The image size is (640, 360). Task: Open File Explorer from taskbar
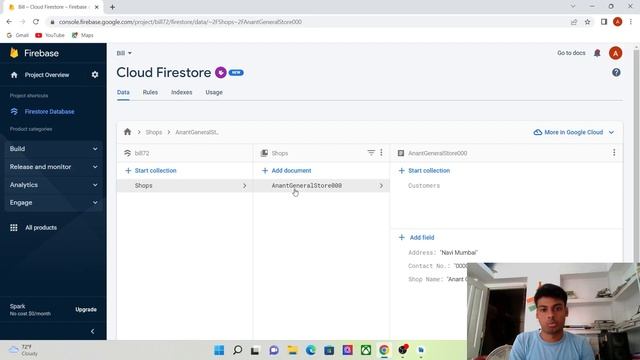click(292, 350)
